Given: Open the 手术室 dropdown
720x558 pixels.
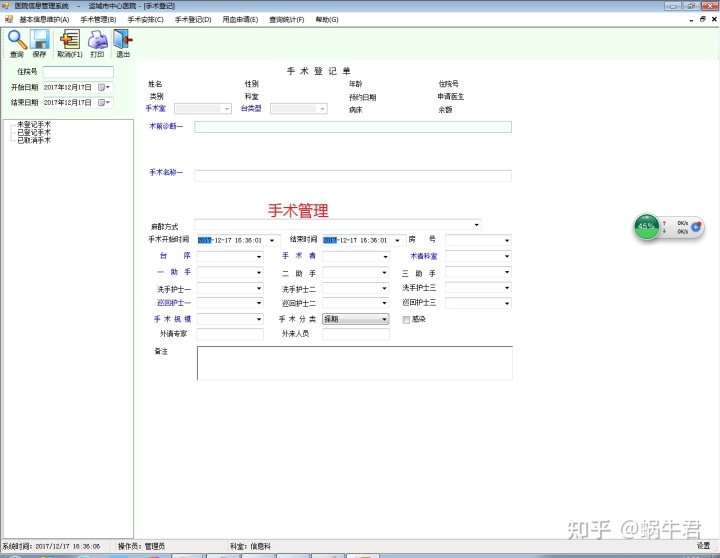Looking at the screenshot, I should 226,109.
